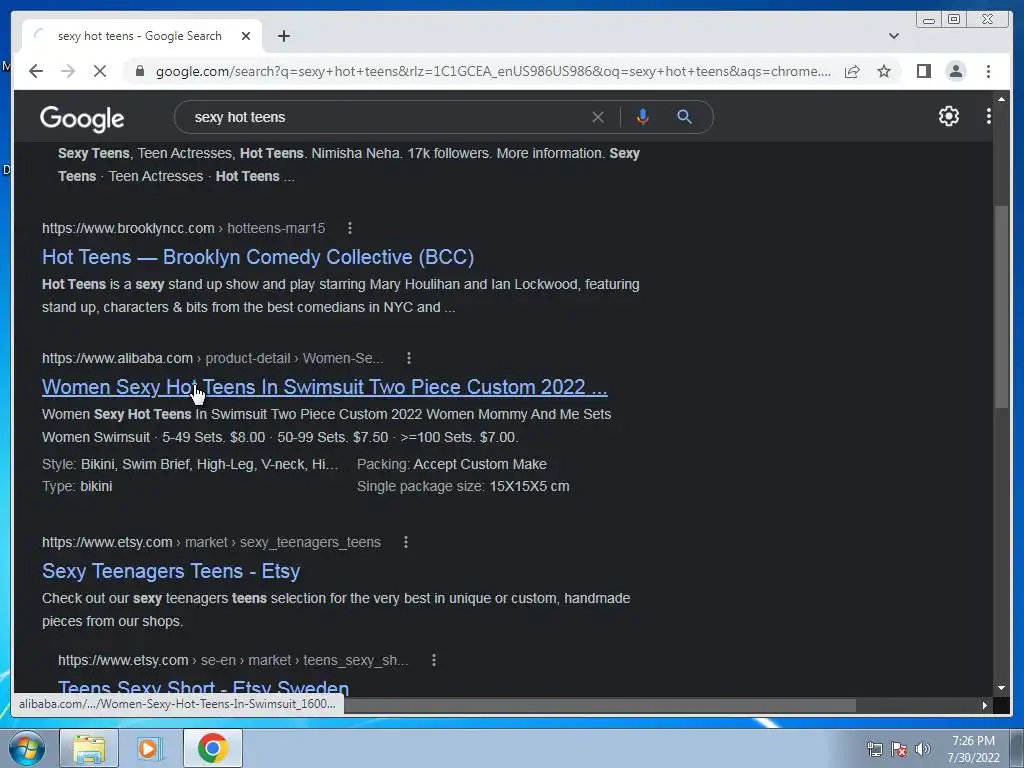Bookmark this page with the star icon
1024x768 pixels.
click(884, 71)
